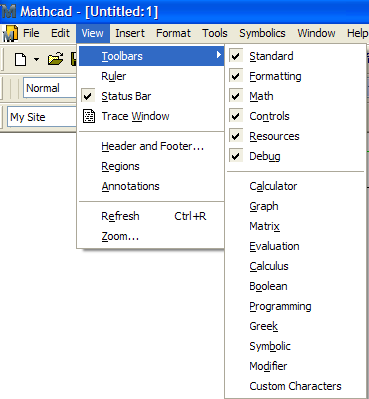Show the Evaluation toolbar

click(296, 246)
